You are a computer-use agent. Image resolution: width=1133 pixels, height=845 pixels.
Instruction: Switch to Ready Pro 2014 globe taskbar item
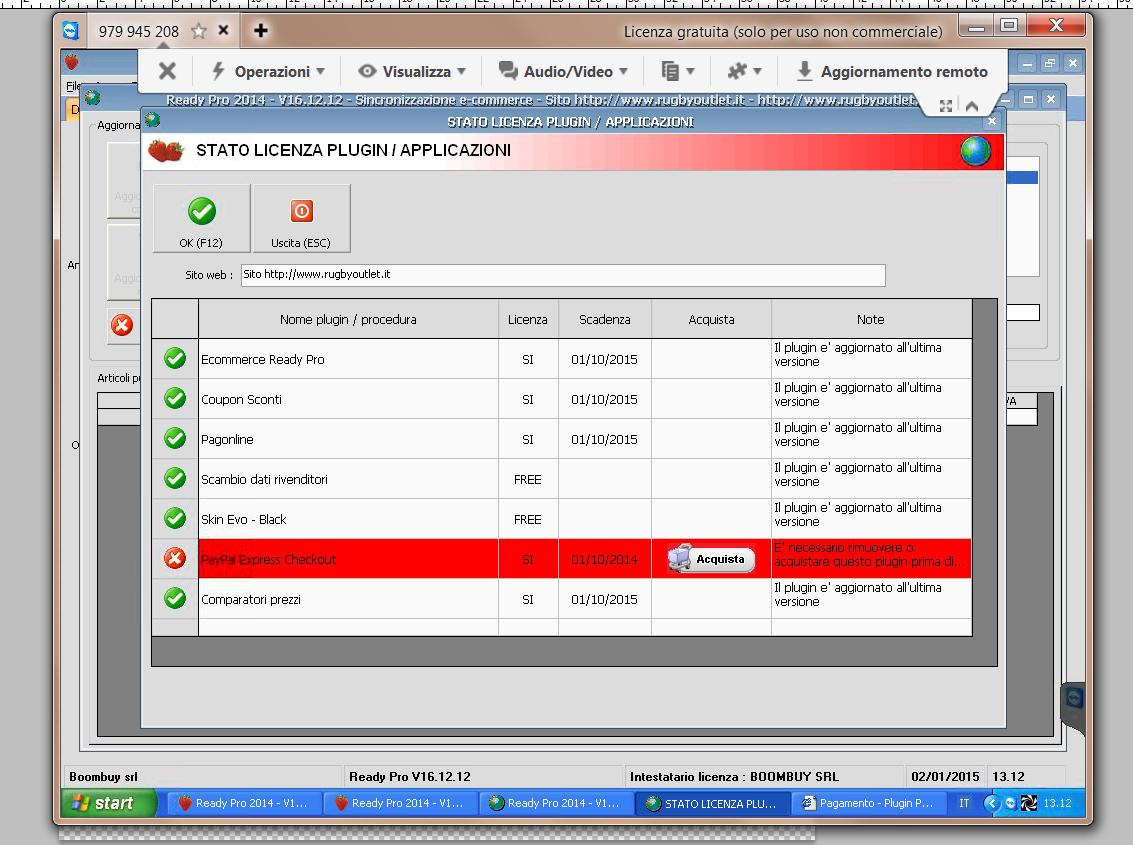[x=556, y=803]
